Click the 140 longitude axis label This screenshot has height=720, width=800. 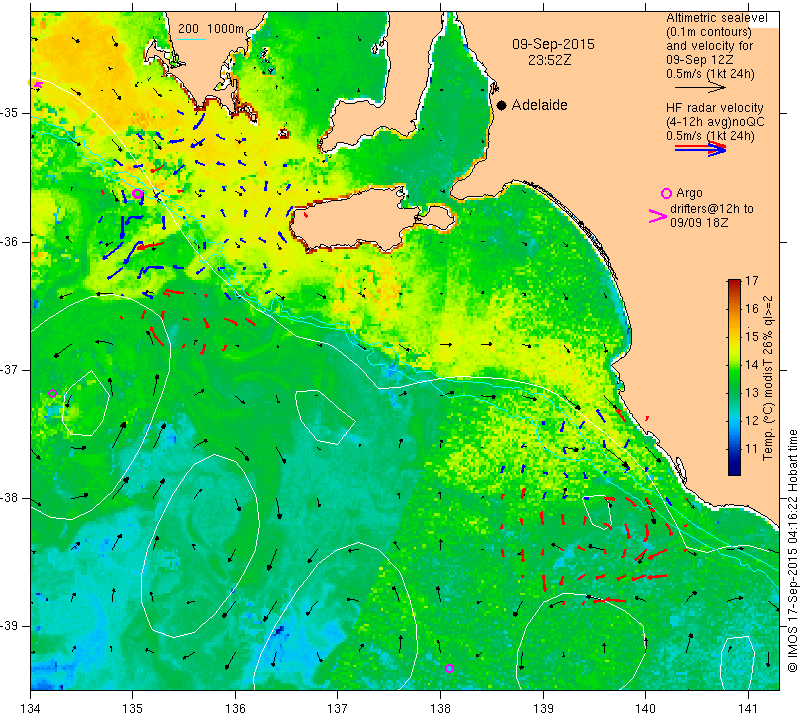coord(645,709)
